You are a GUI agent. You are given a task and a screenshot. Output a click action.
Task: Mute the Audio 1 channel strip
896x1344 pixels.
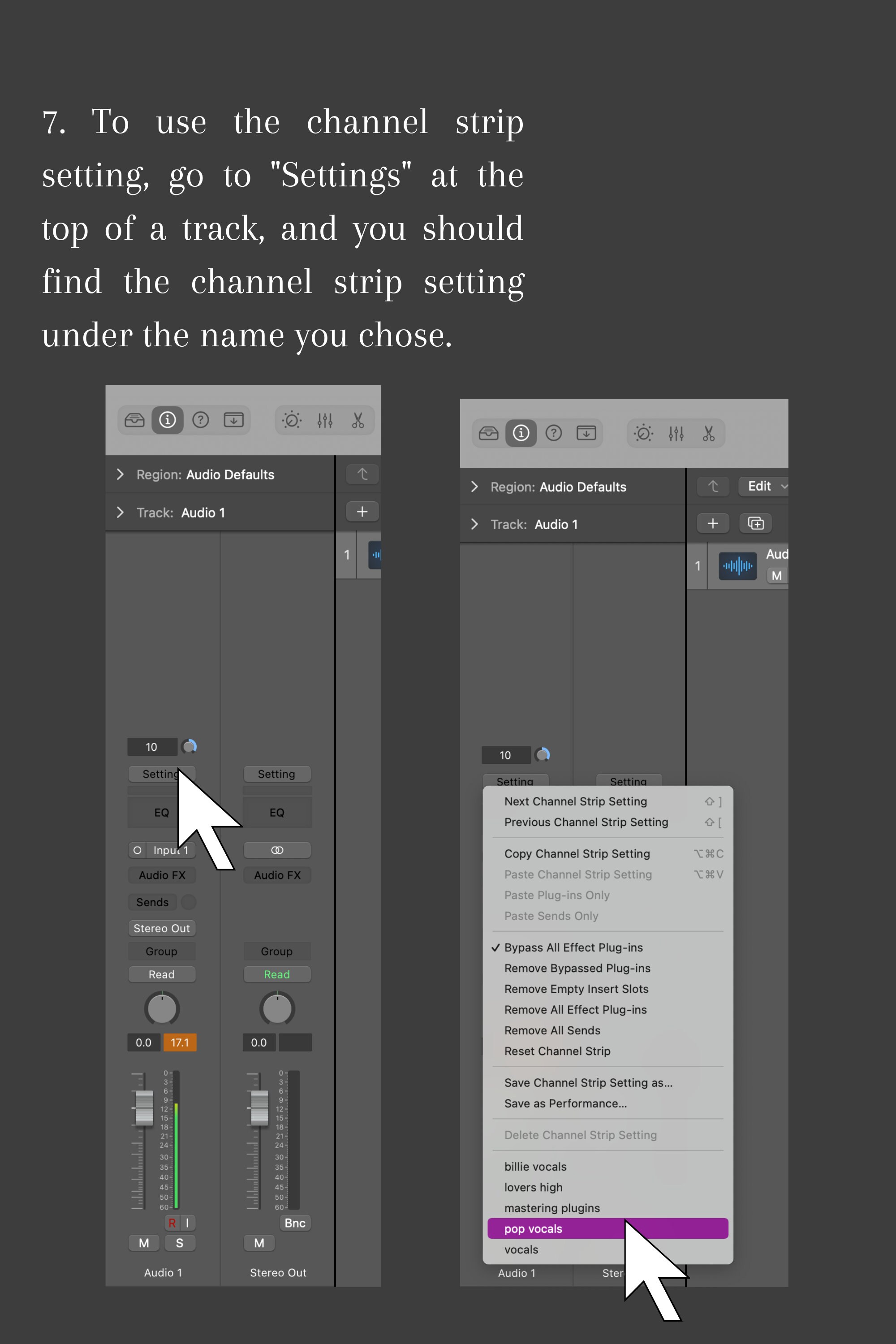tap(143, 1242)
